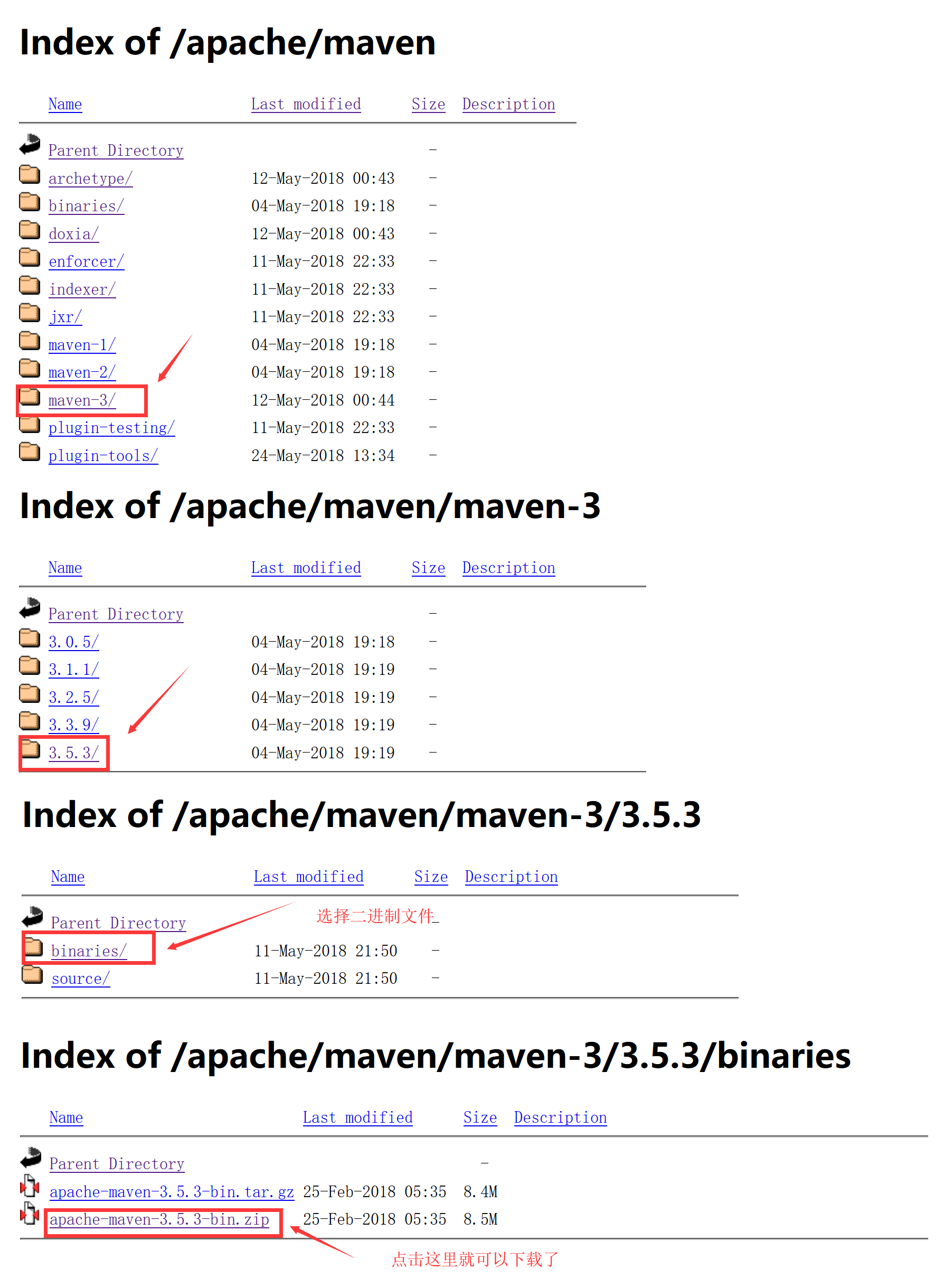This screenshot has height=1288, width=944.
Task: Open binaries/ link in 3.5.3 index
Action: [89, 952]
